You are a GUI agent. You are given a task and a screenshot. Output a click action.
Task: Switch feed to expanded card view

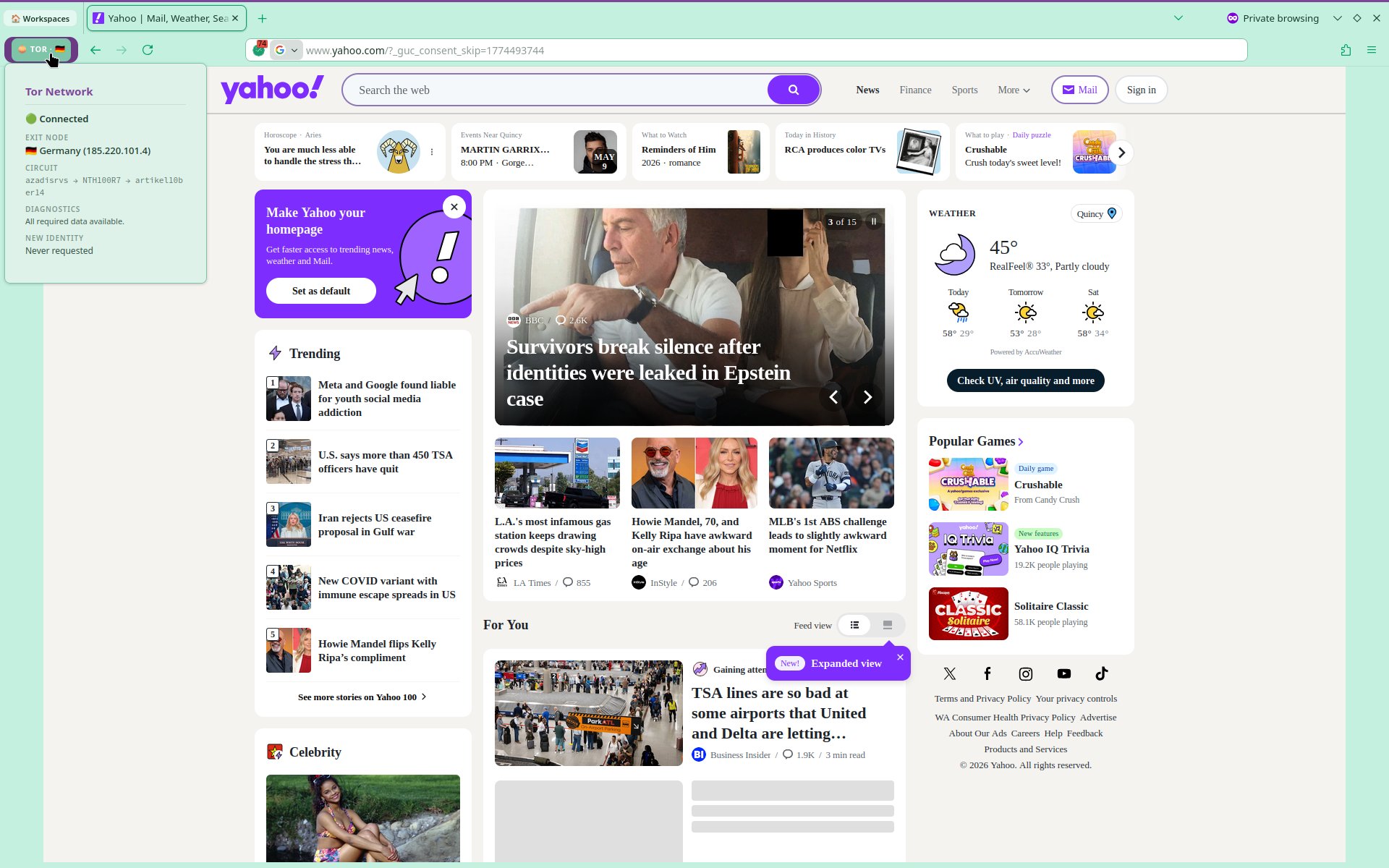(x=887, y=625)
